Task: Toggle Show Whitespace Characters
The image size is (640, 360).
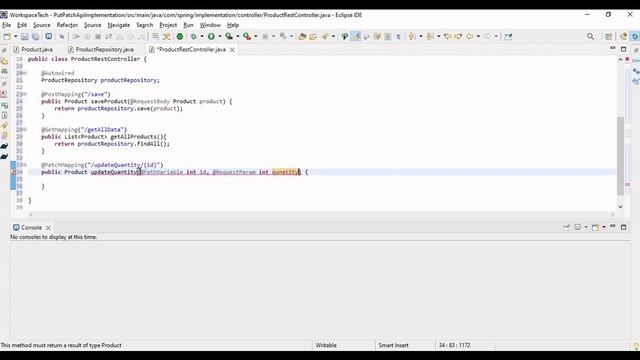Action: coord(398,37)
